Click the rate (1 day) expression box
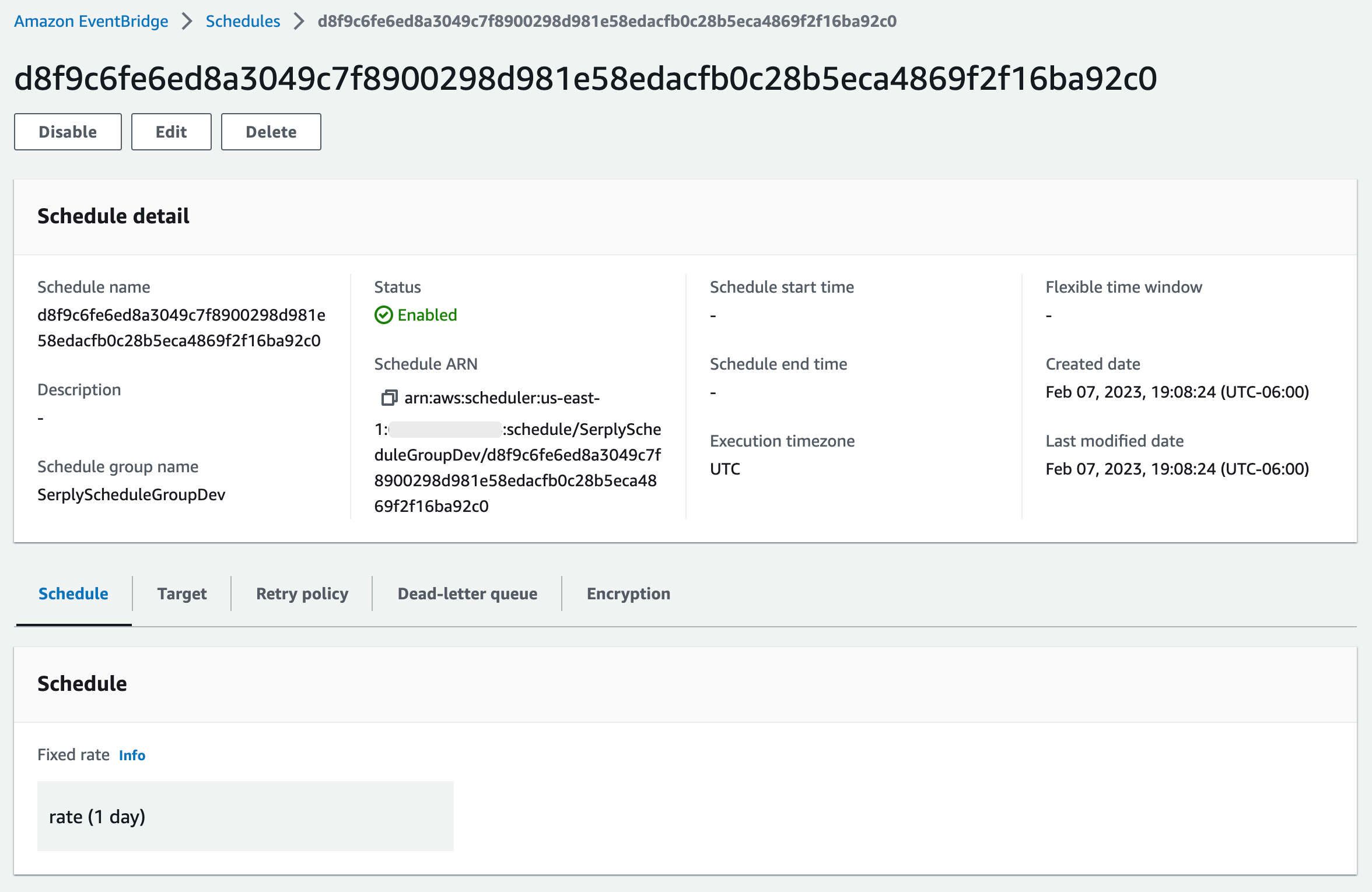 245,816
